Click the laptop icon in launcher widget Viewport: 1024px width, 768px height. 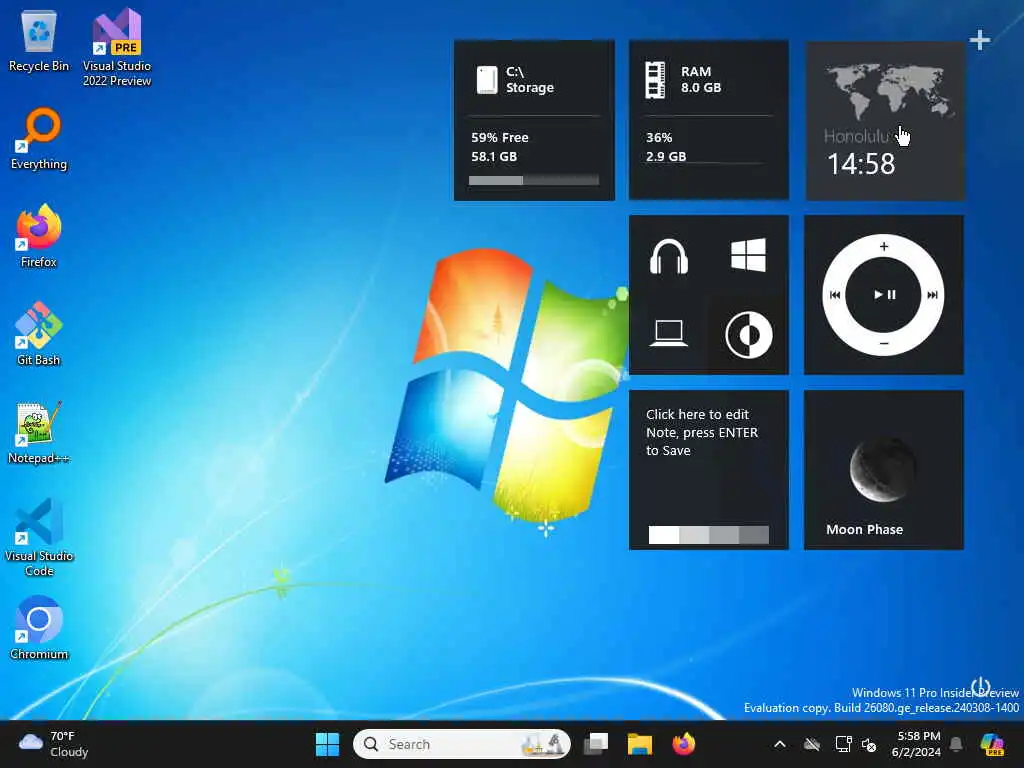point(669,334)
